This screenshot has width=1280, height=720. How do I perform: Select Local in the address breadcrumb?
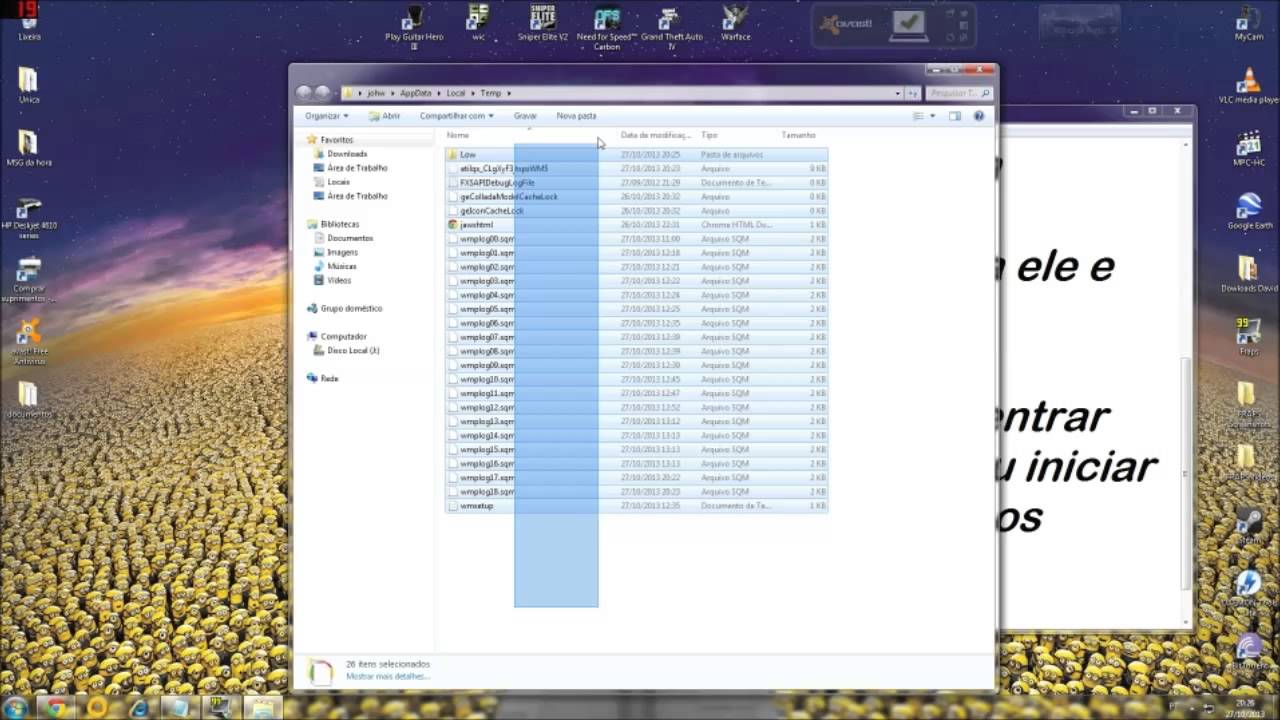tap(456, 93)
